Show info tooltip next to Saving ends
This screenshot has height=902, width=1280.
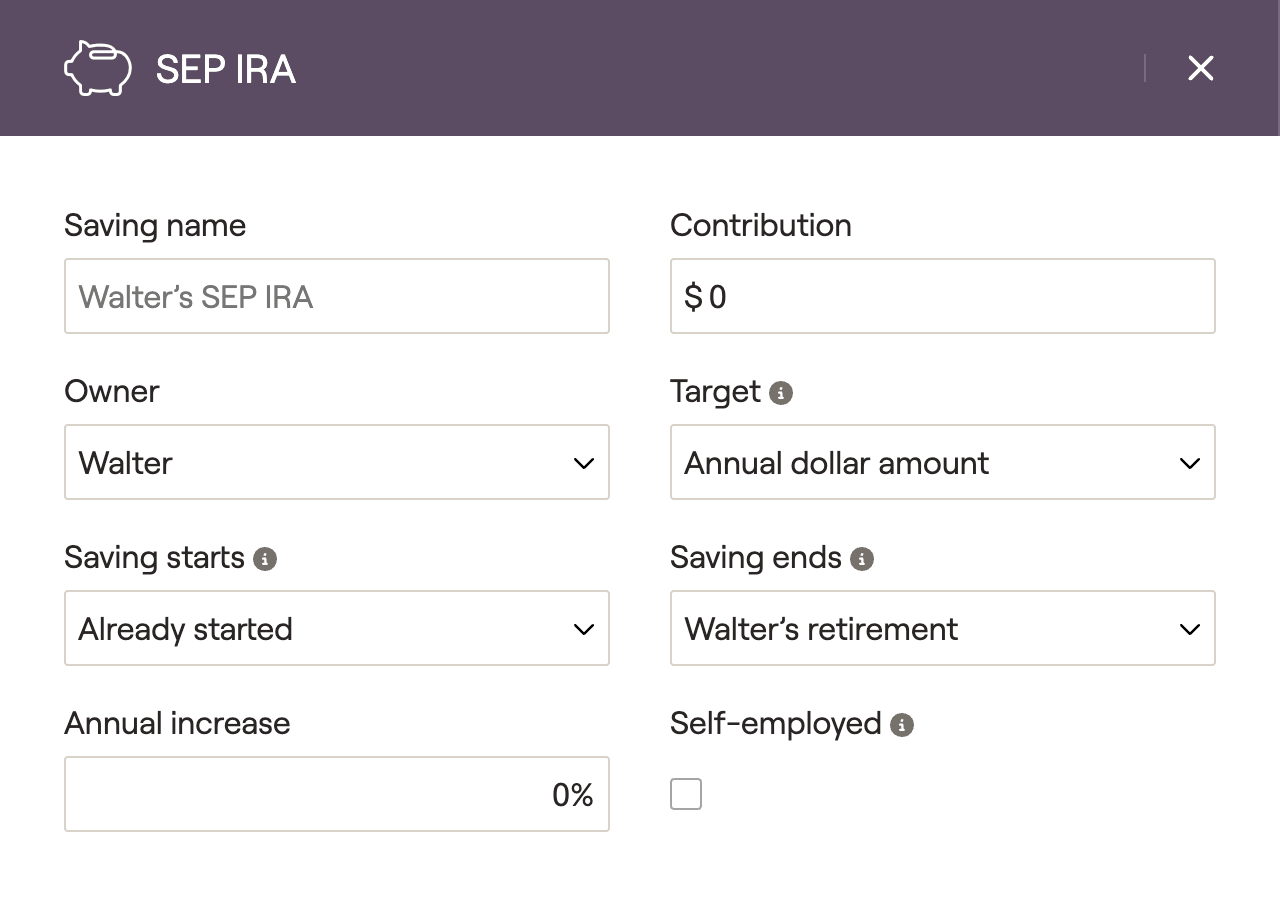click(x=862, y=559)
